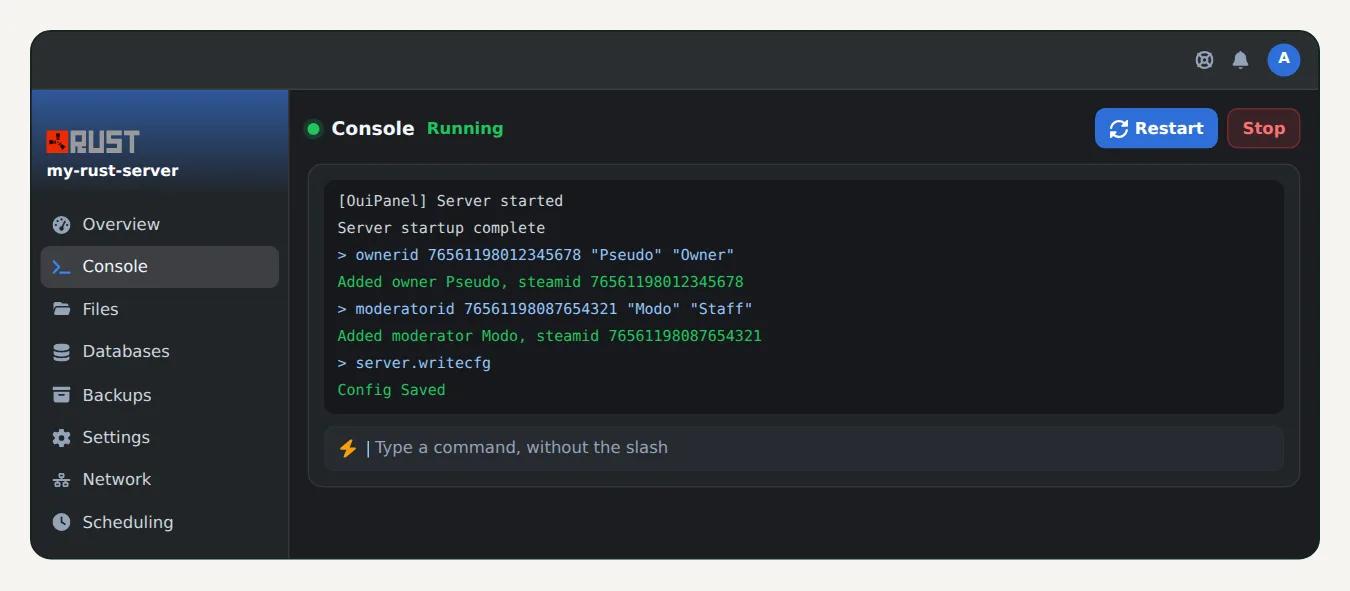Click the ownerid command line
The width and height of the screenshot is (1350, 591).
pyautogui.click(x=536, y=255)
